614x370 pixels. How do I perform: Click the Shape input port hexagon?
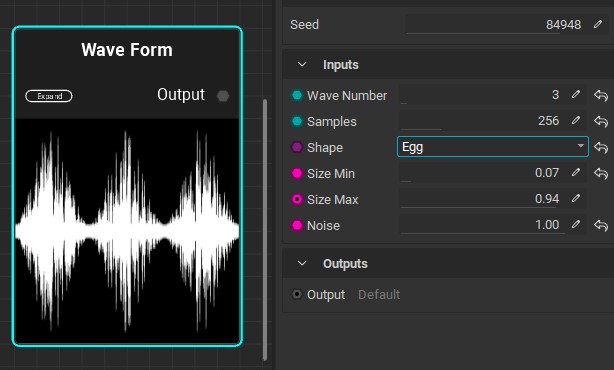click(297, 147)
